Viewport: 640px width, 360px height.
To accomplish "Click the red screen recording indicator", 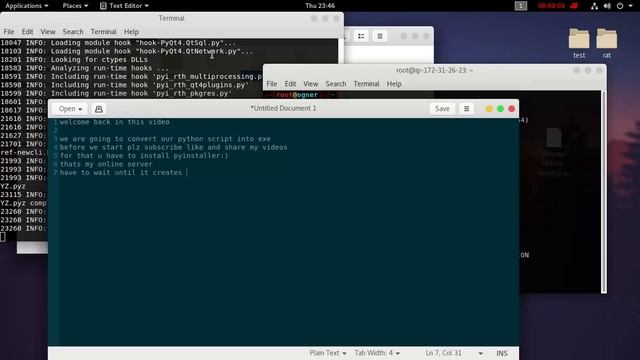I will point(558,6).
